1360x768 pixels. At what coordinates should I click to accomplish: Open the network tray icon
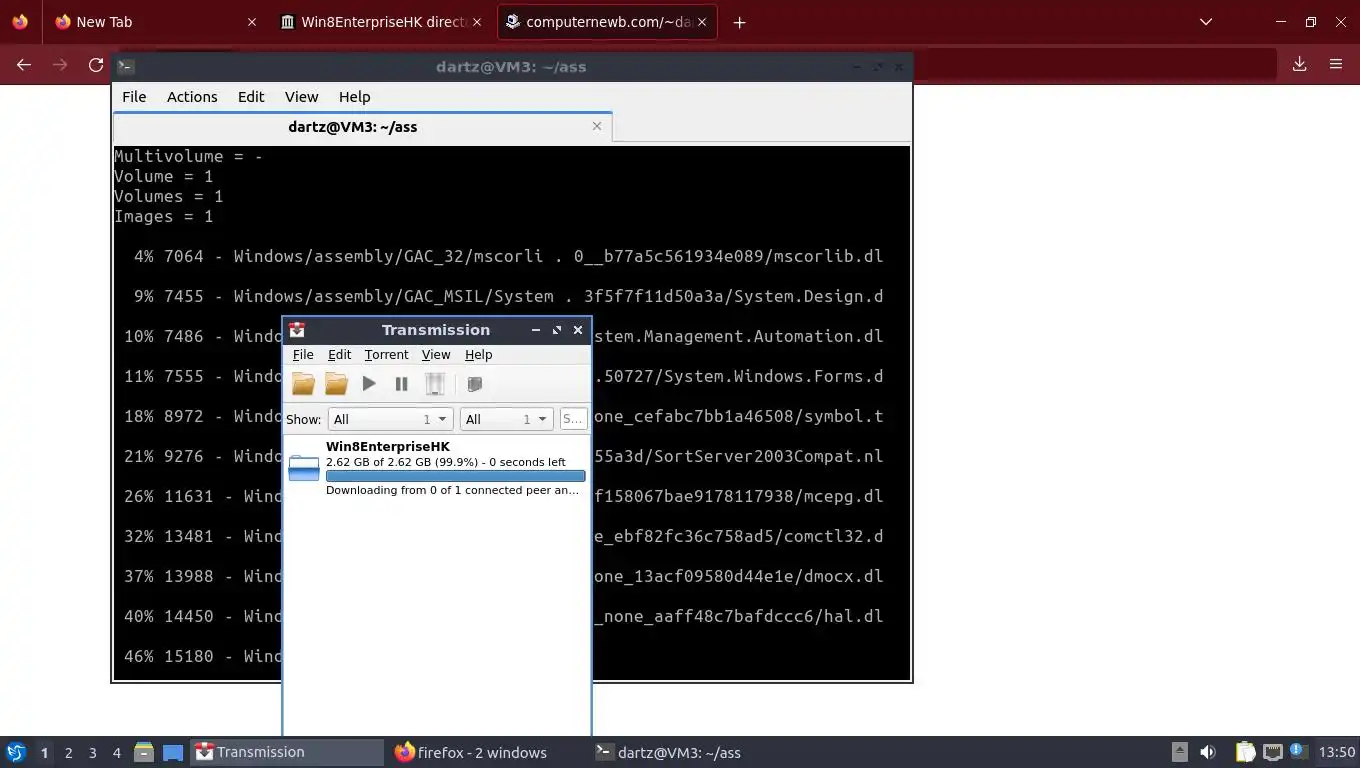(x=1272, y=752)
